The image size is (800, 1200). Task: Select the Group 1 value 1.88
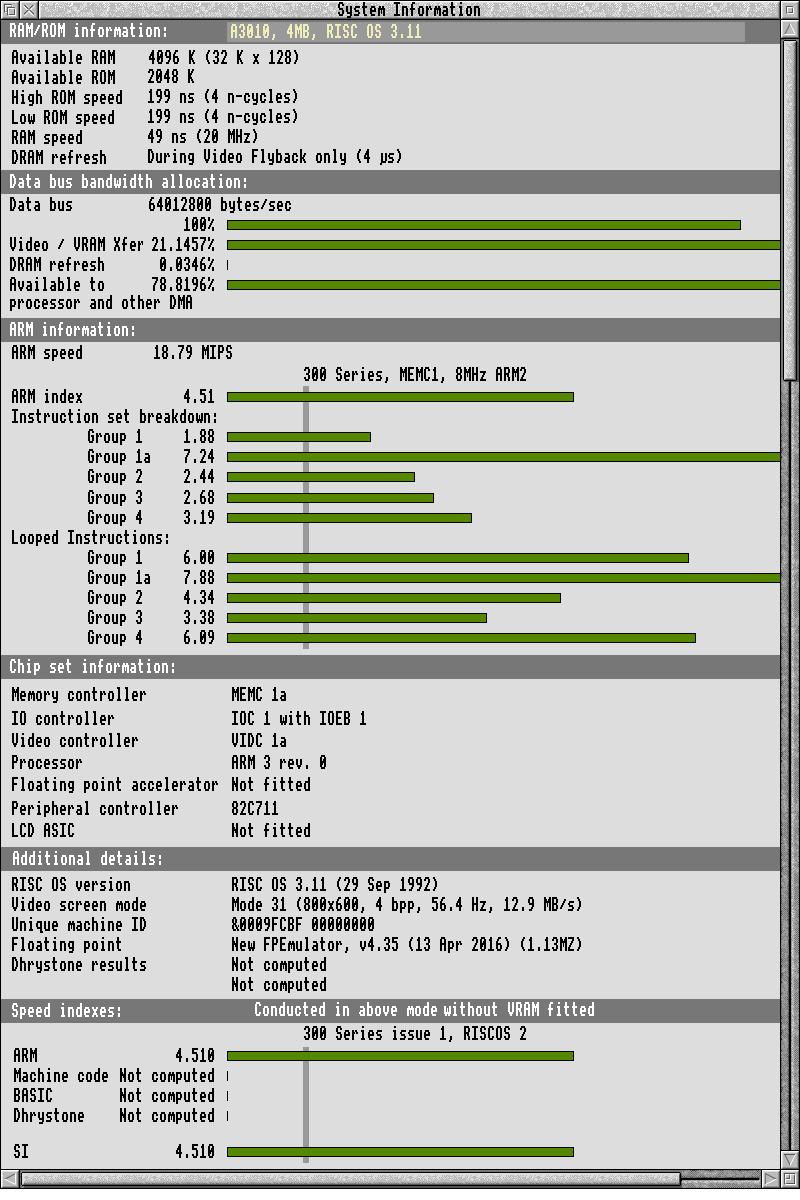(199, 437)
